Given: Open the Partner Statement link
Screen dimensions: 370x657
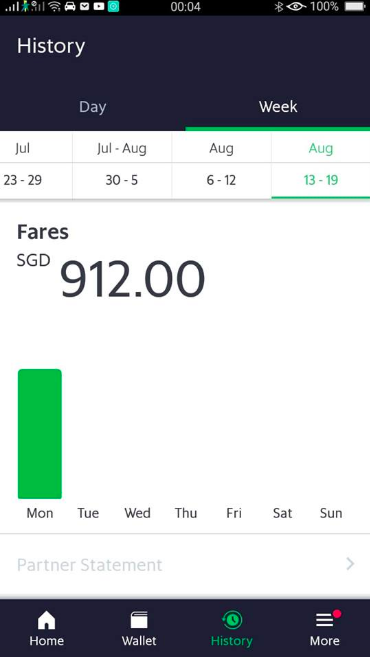Looking at the screenshot, I should click(x=185, y=564).
